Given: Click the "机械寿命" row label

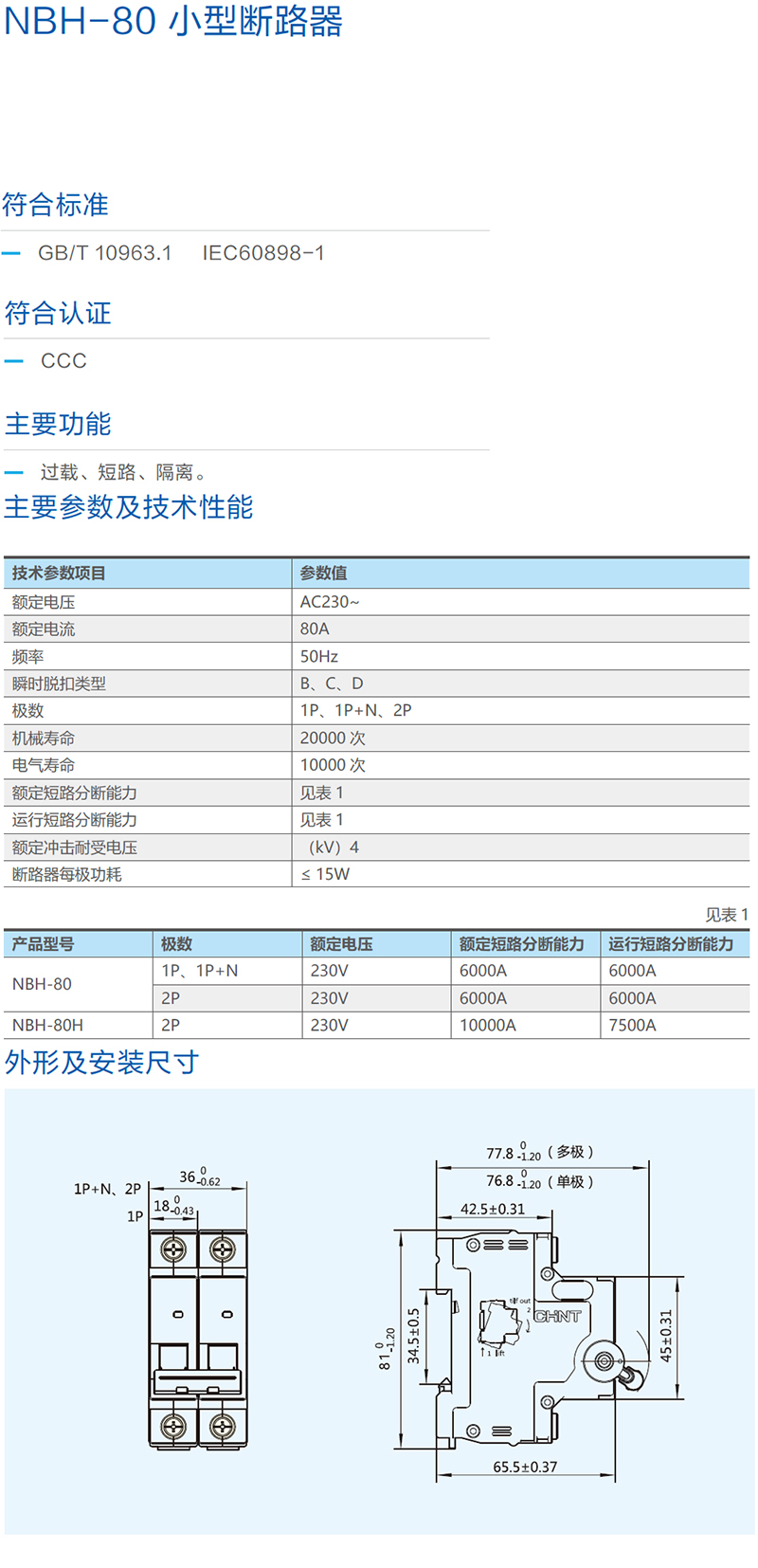Looking at the screenshot, I should point(44,738).
